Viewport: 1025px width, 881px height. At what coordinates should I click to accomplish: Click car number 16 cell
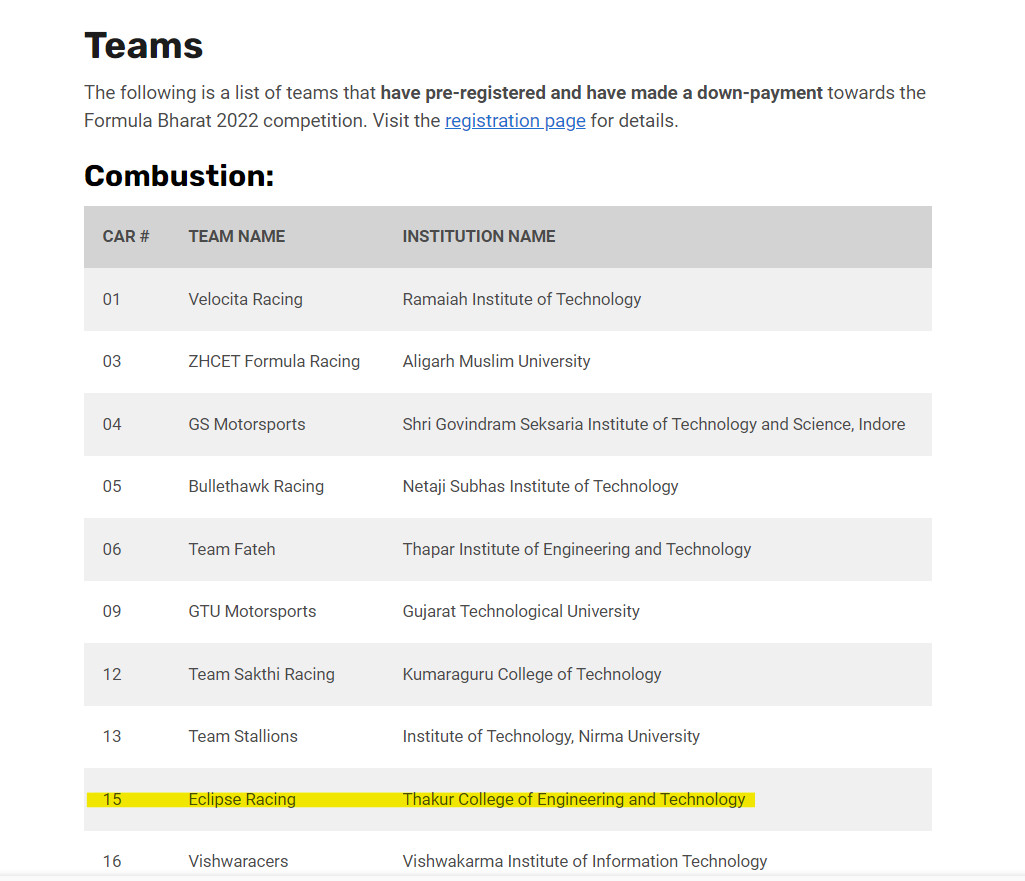pyautogui.click(x=112, y=861)
